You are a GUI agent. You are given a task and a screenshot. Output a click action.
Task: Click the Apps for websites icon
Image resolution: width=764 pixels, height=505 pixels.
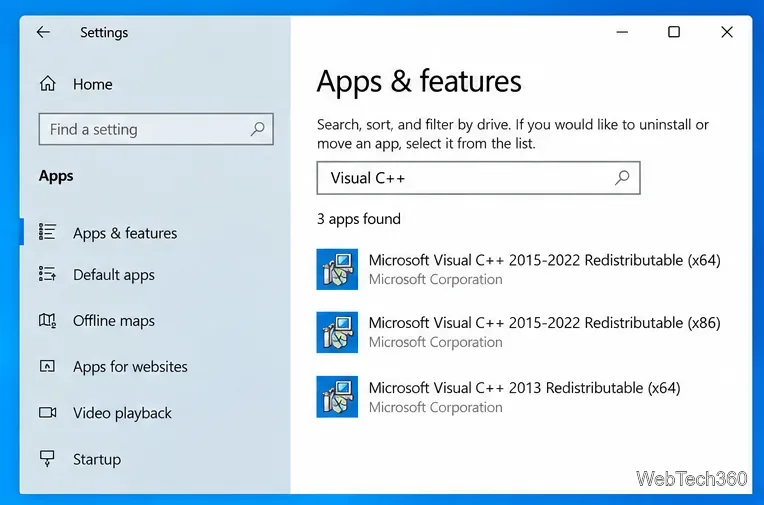pyautogui.click(x=47, y=366)
